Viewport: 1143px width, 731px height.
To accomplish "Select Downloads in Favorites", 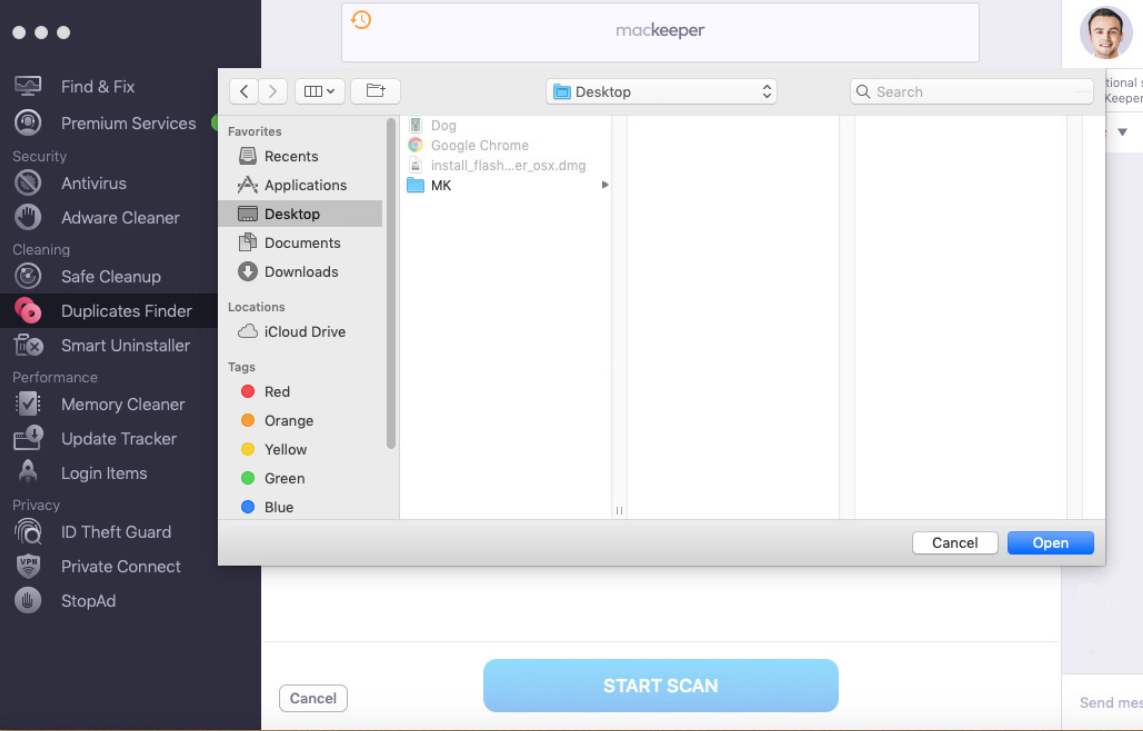I will click(300, 272).
